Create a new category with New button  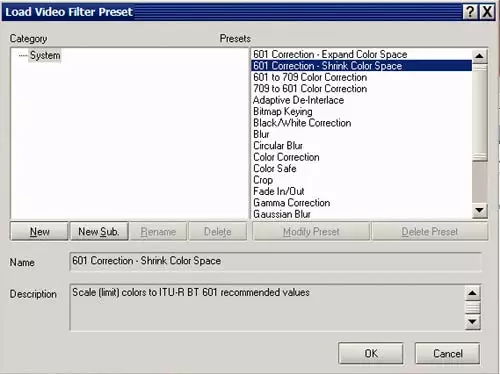(39, 231)
